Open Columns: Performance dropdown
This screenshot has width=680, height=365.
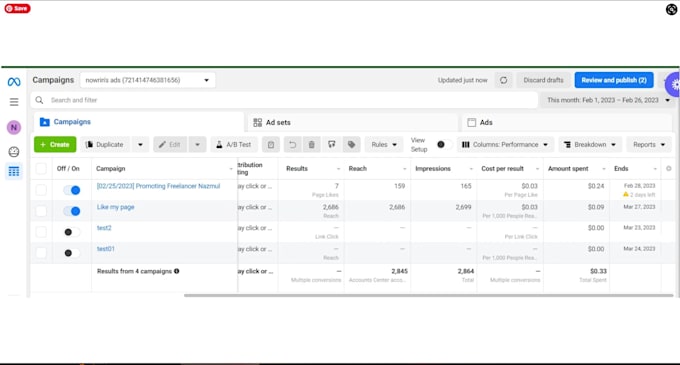coord(505,145)
